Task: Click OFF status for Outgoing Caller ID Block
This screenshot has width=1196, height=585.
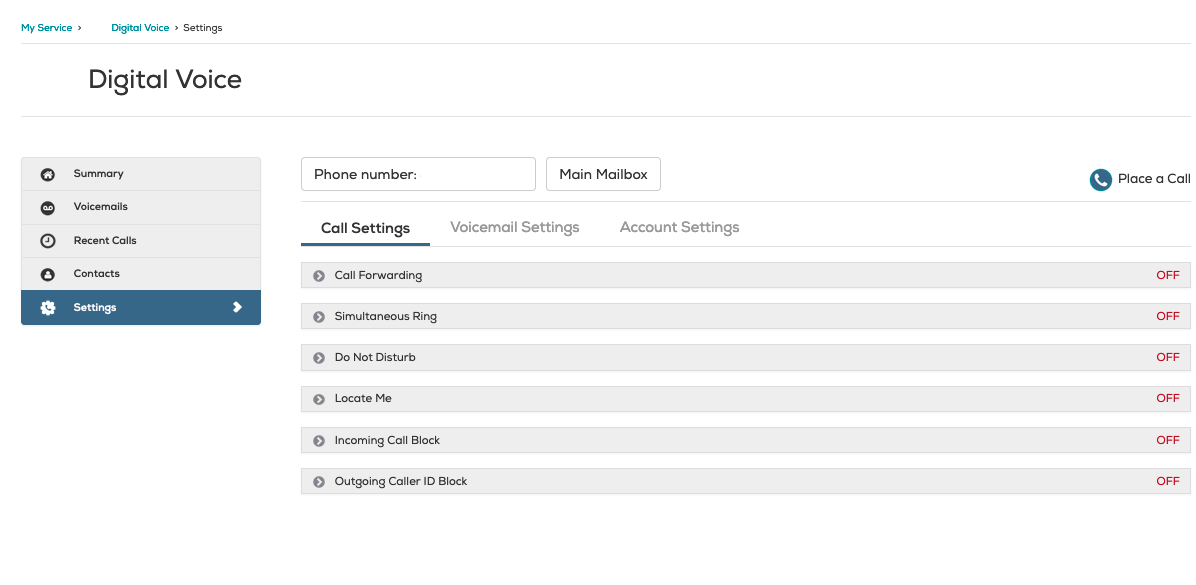Action: (1168, 481)
